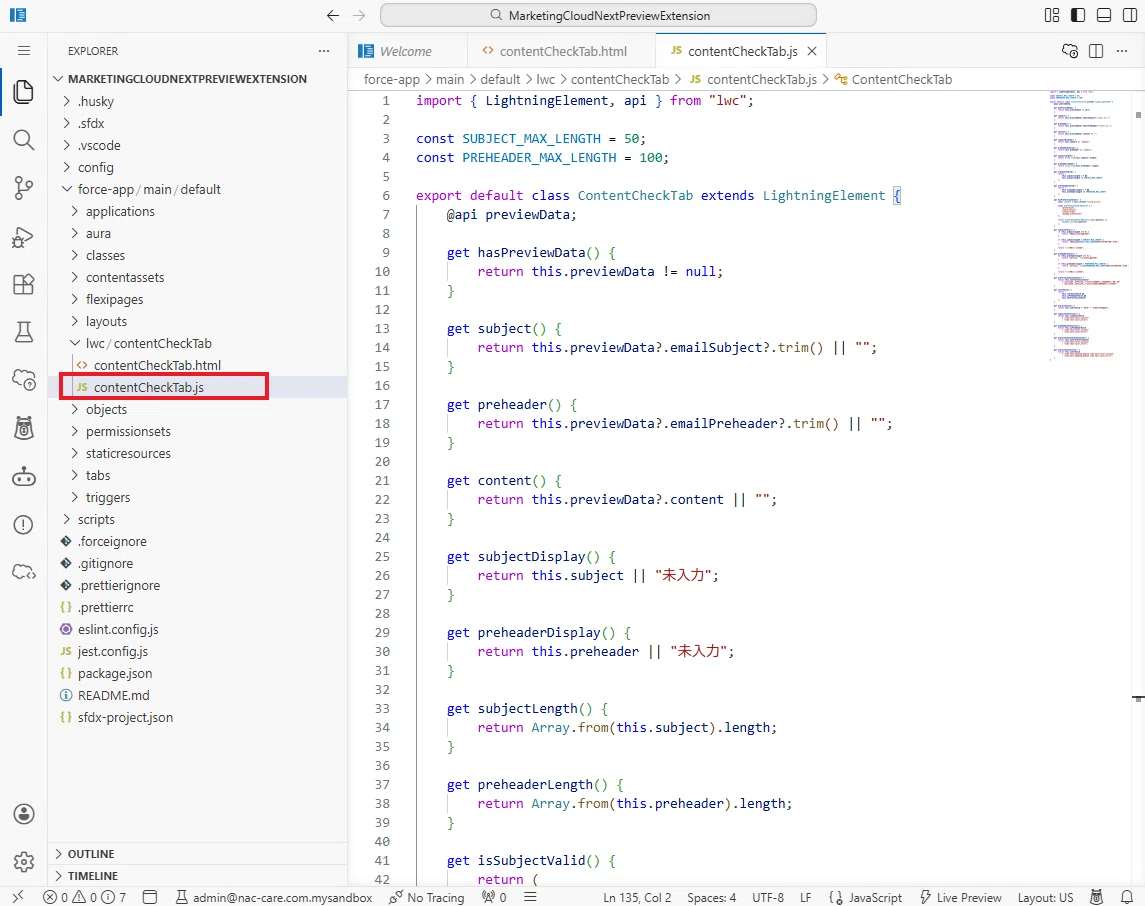Viewport: 1145px width, 906px height.
Task: Open the hamburger application menu
Action: (23, 50)
